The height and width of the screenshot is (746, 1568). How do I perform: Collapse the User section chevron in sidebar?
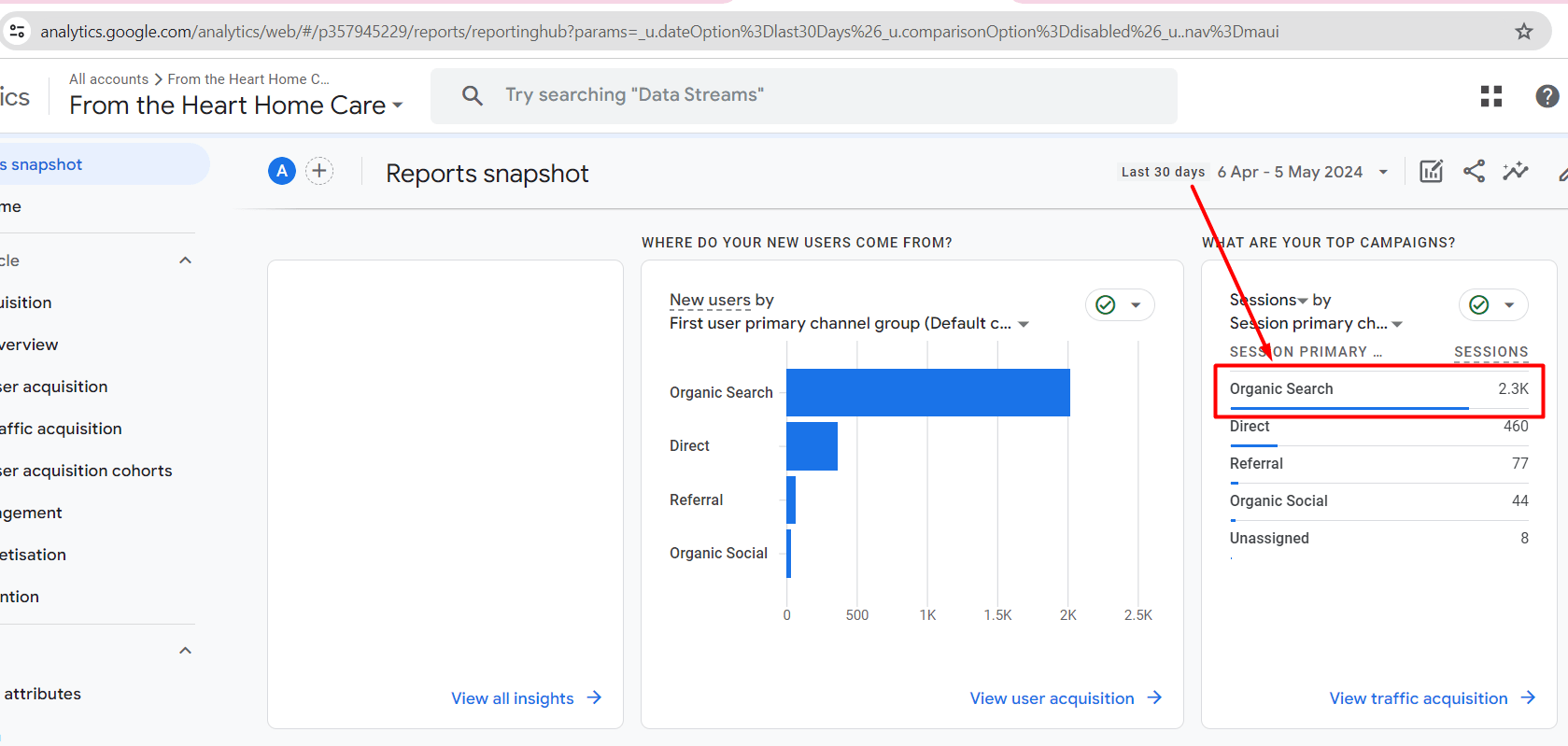point(185,651)
